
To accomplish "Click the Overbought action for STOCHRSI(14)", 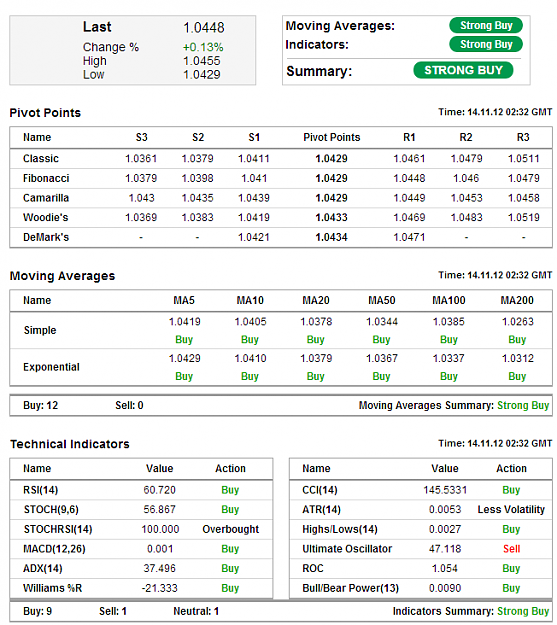I will pos(230,530).
